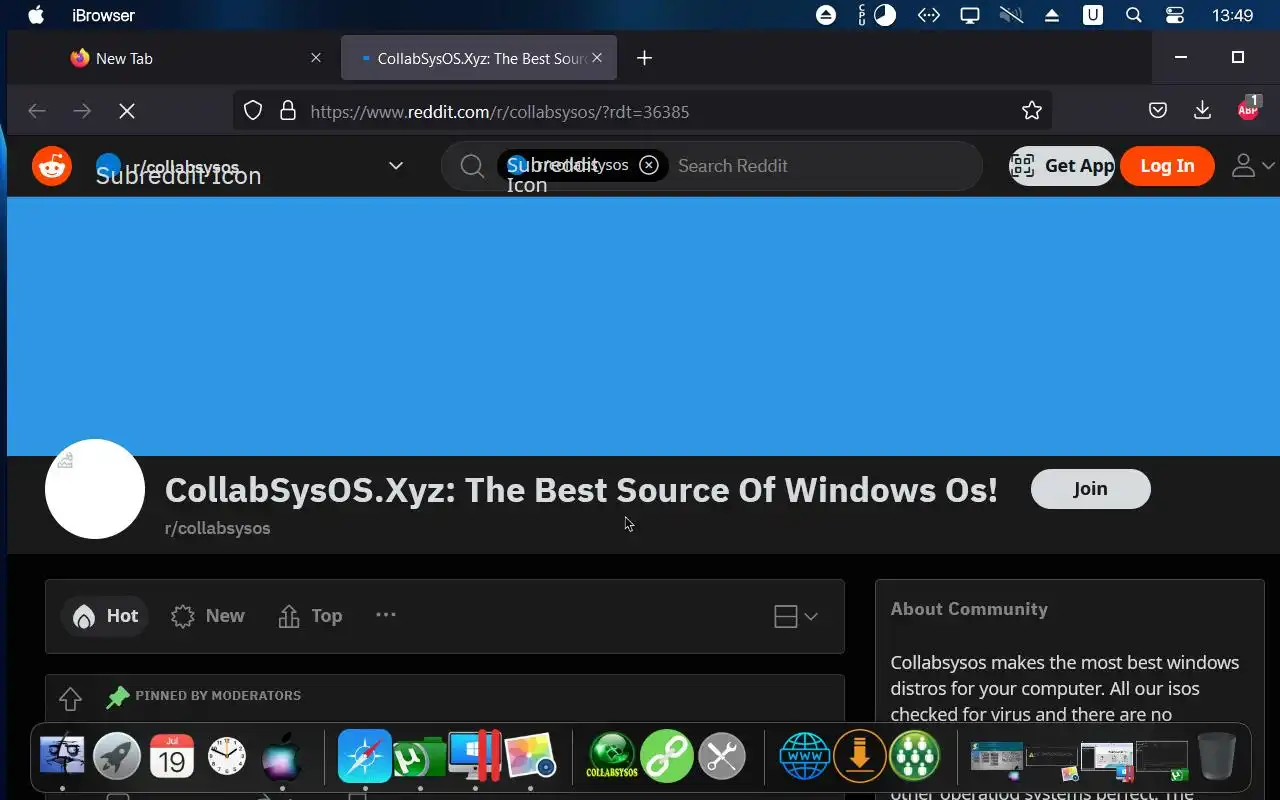Screen dimensions: 1280x800
Task: Remove the r/collabsysos search filter
Action: pyautogui.click(x=649, y=165)
